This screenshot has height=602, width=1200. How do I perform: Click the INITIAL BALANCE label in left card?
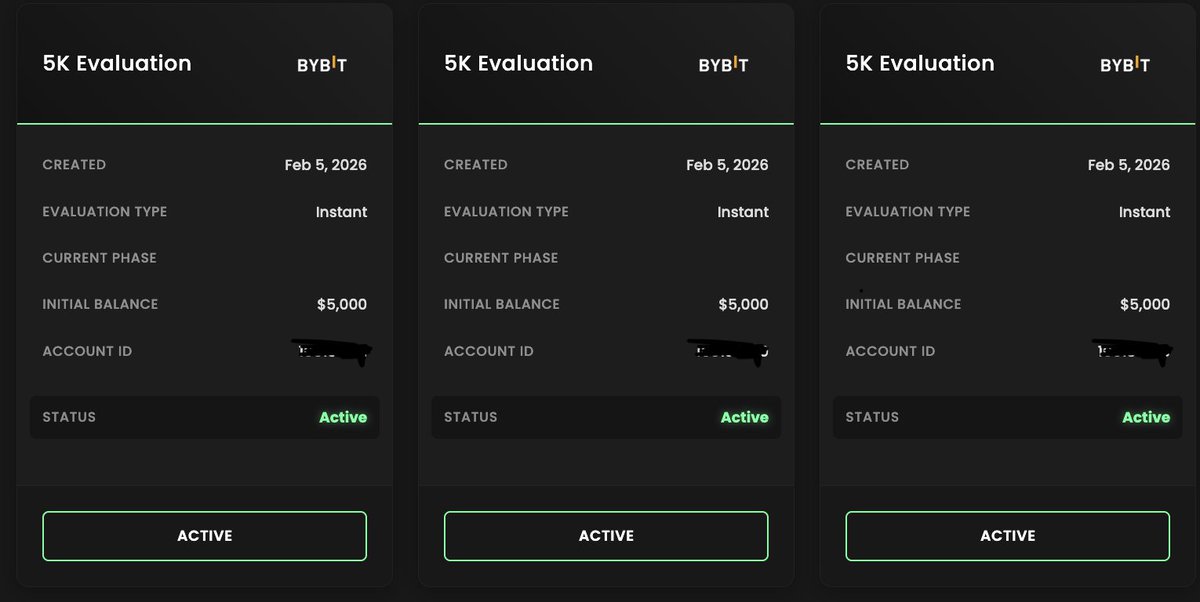(x=100, y=304)
